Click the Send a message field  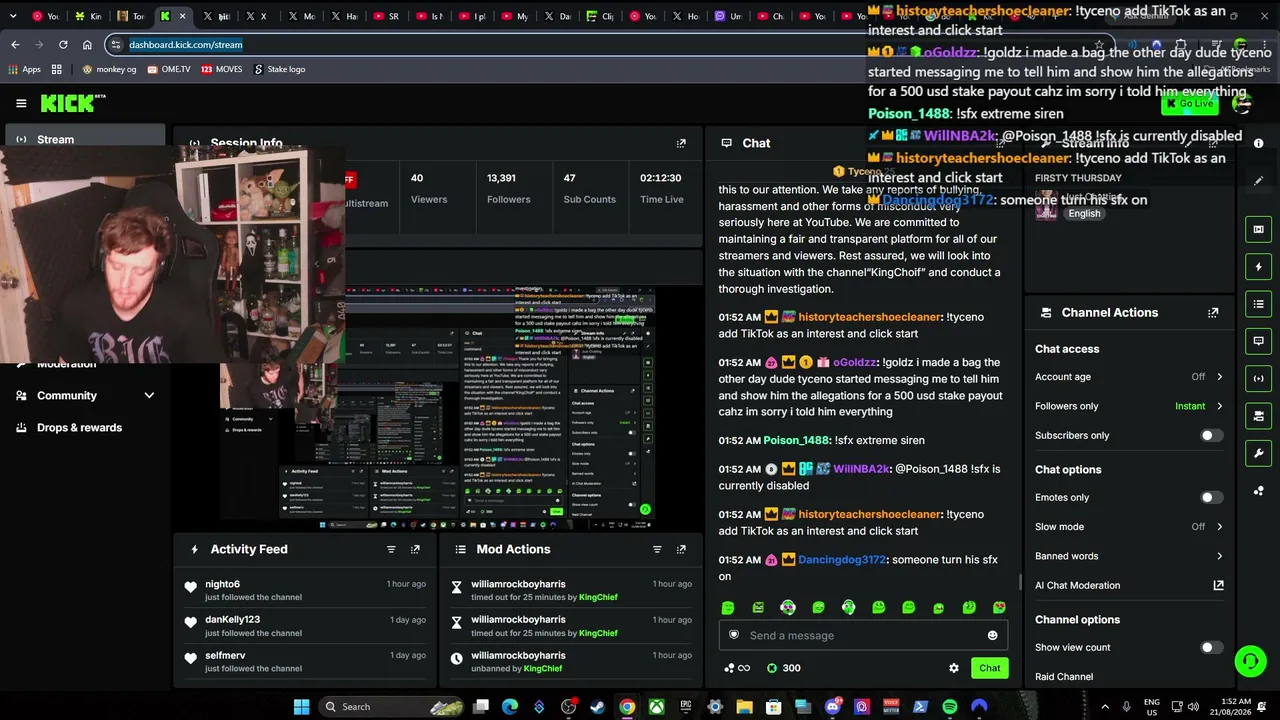(862, 635)
